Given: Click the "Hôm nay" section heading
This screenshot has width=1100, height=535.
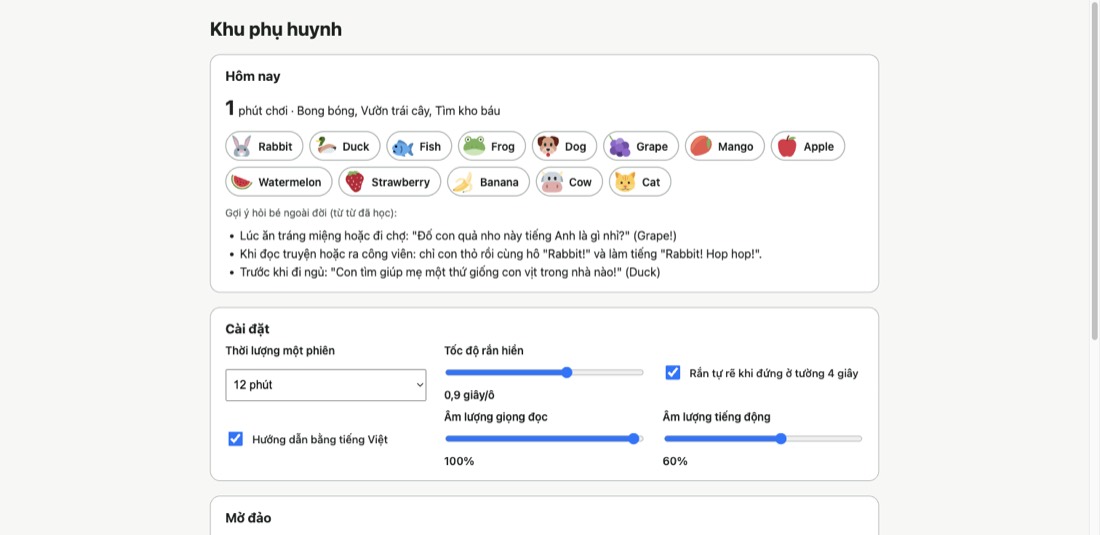Looking at the screenshot, I should click(x=253, y=76).
